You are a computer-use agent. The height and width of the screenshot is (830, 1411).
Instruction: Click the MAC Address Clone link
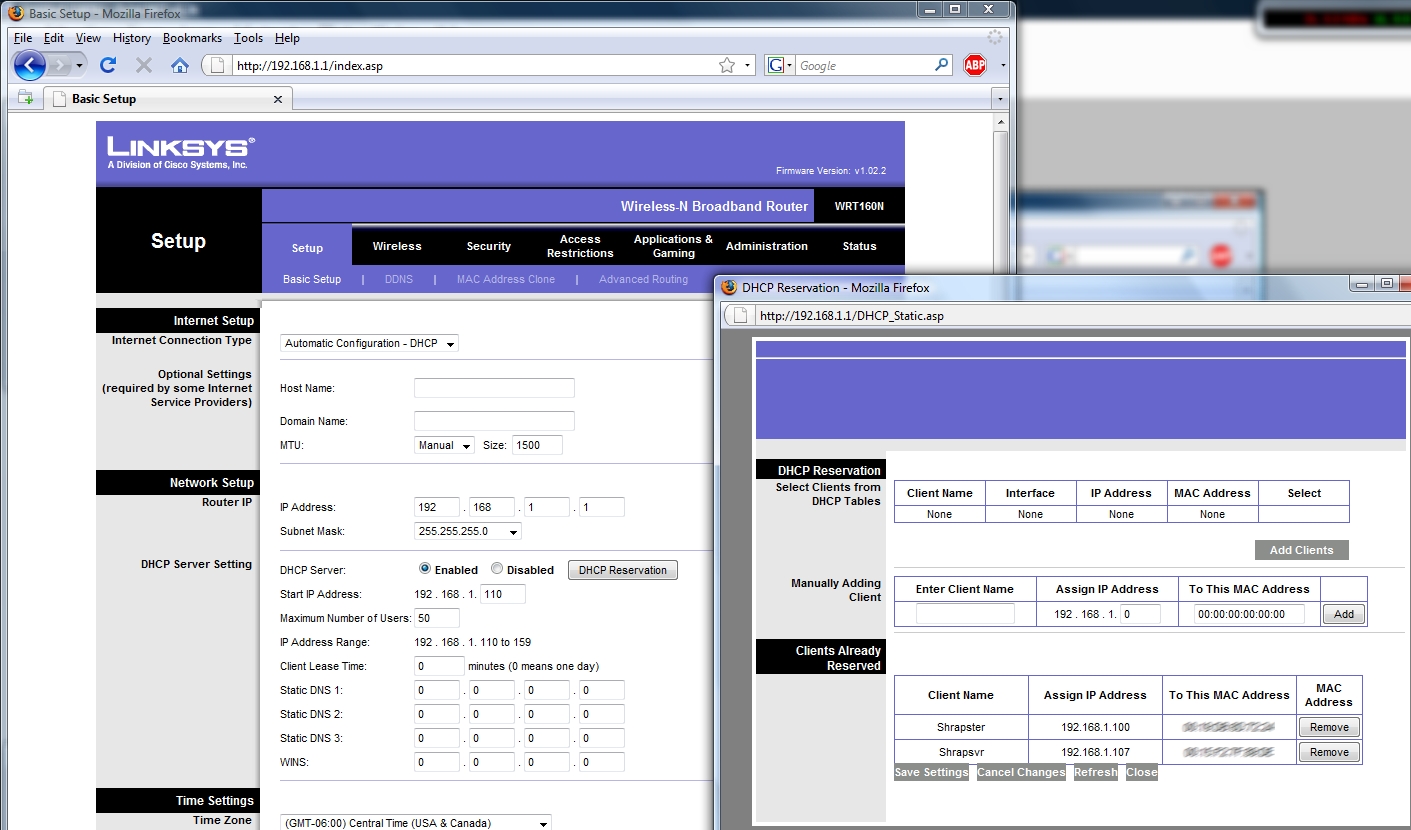[x=506, y=279]
